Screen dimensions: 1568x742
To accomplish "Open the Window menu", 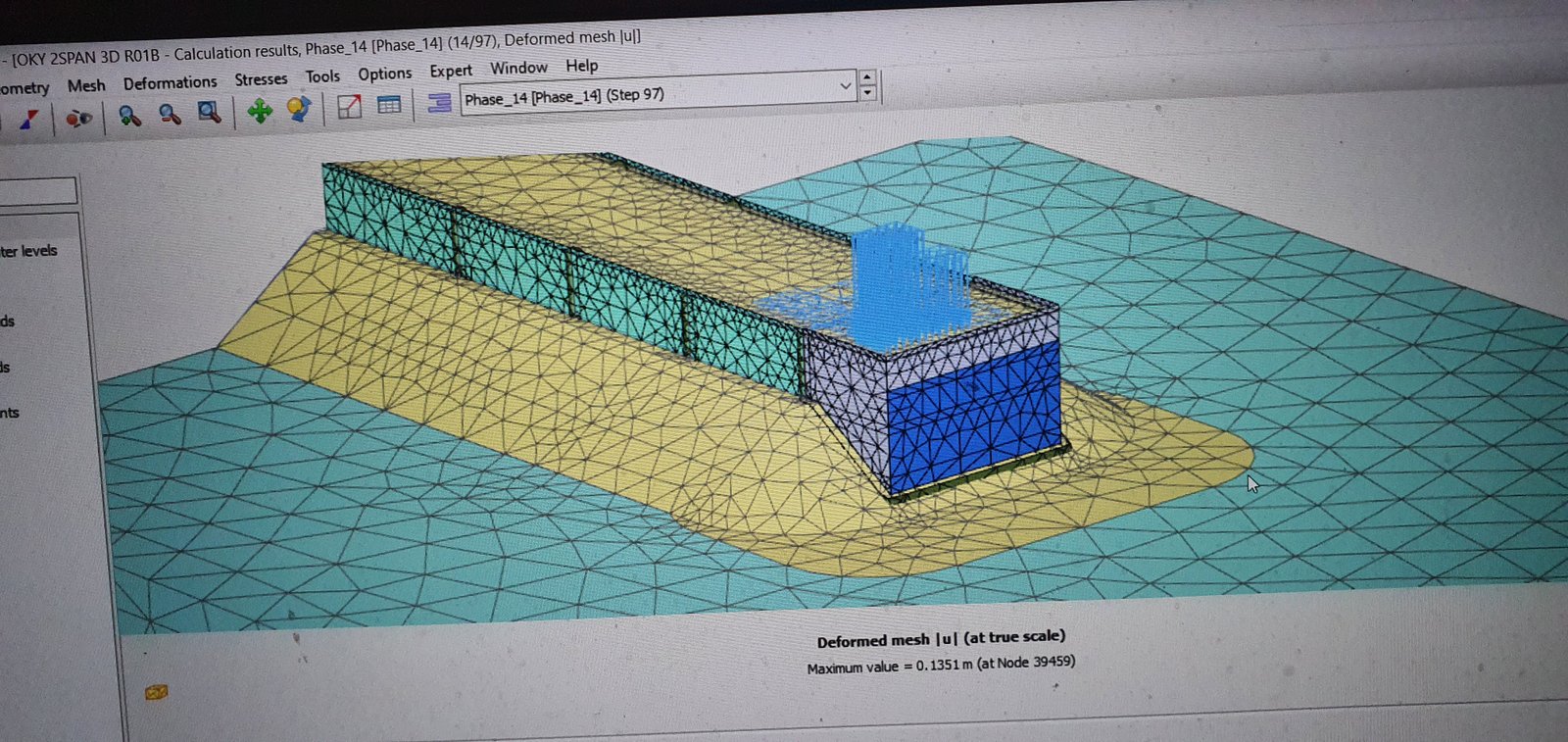I will click(x=518, y=68).
